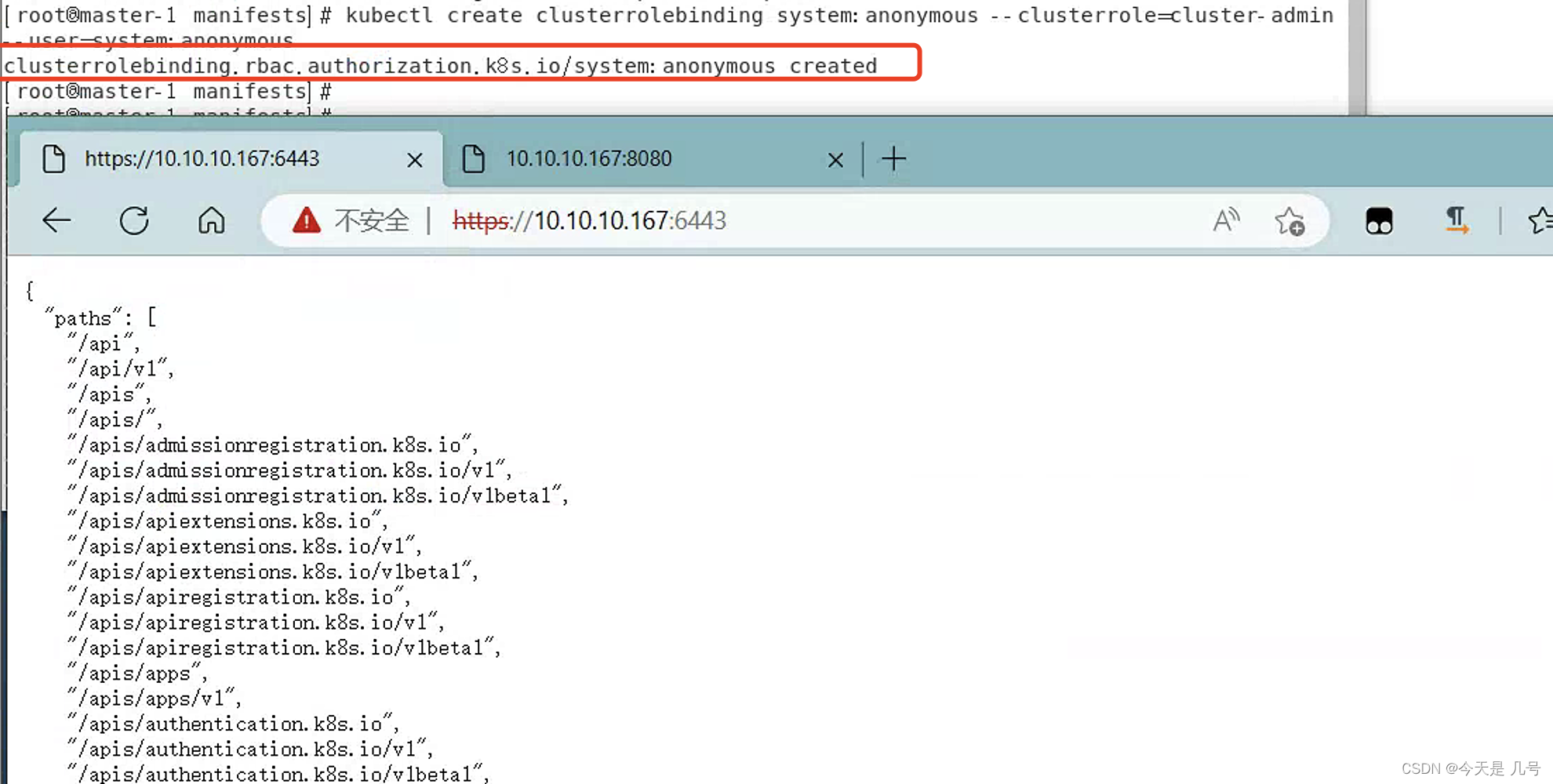This screenshot has width=1553, height=784.
Task: Click "/apis/apiregistration.k8s.io/v1" line
Action: (x=256, y=622)
